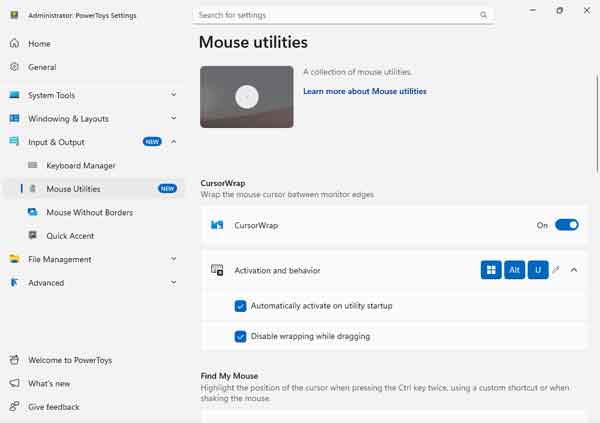Expand Windowing & Layouts section
This screenshot has height=423, width=600.
point(173,119)
